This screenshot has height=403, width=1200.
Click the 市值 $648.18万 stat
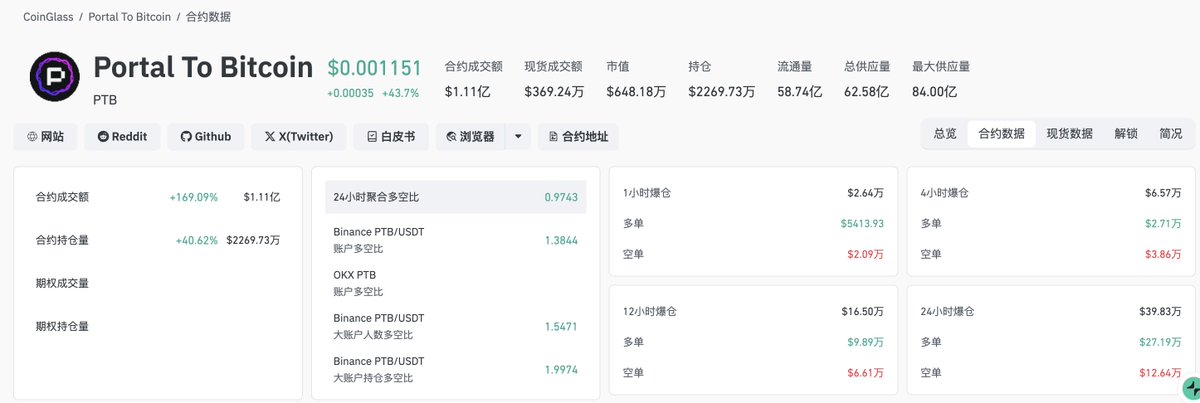636,79
